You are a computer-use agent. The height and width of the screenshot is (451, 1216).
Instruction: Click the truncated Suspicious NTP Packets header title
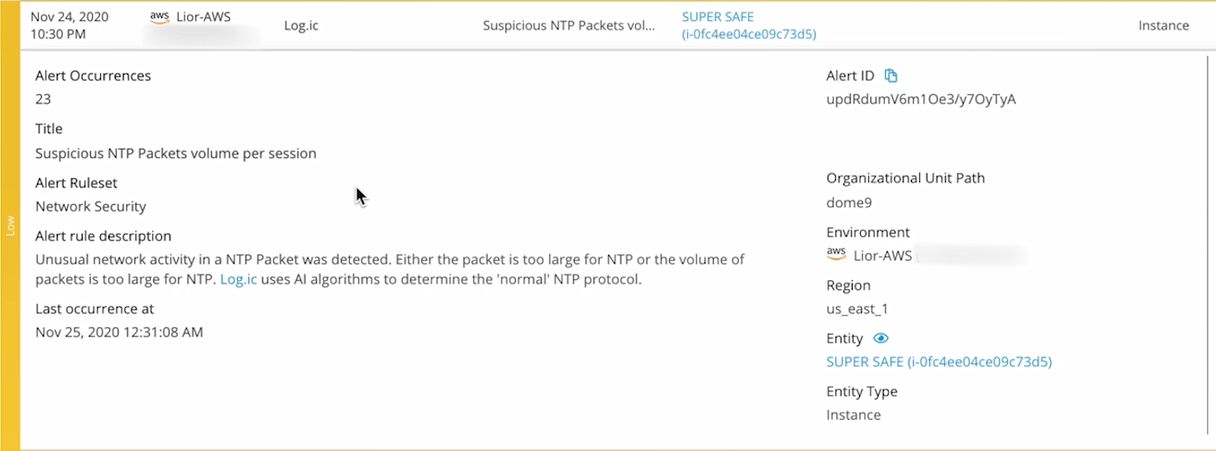568,26
